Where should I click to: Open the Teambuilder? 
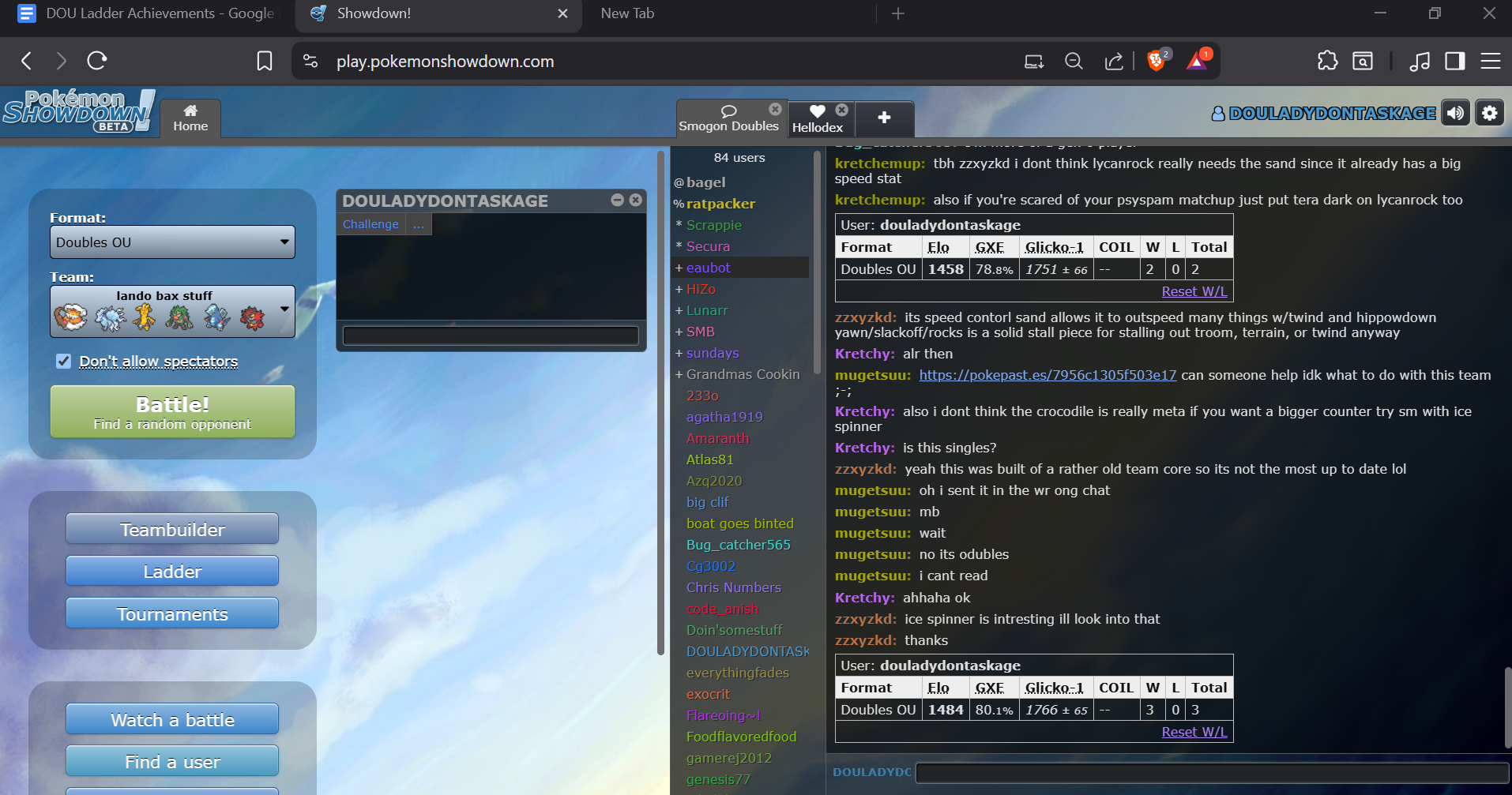click(x=172, y=529)
